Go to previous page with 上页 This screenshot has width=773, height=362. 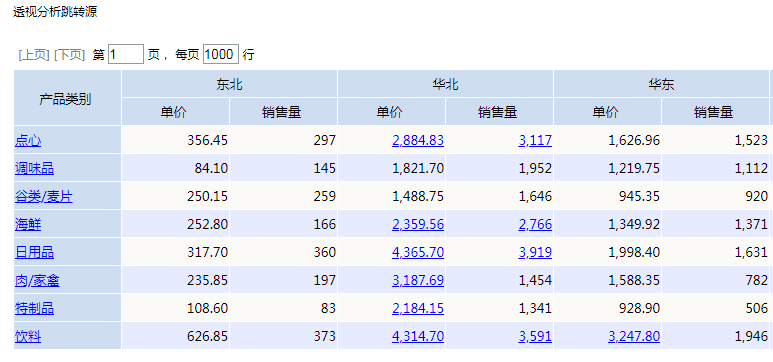point(34,55)
